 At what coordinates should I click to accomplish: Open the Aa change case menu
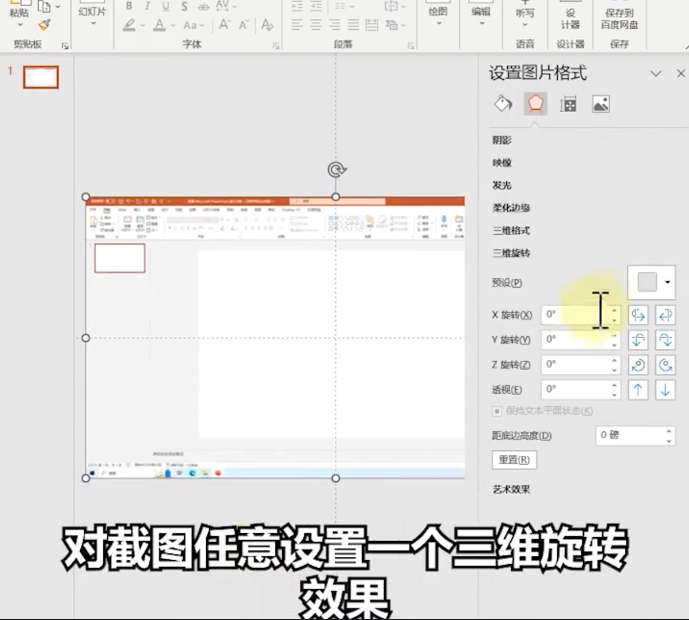click(193, 25)
